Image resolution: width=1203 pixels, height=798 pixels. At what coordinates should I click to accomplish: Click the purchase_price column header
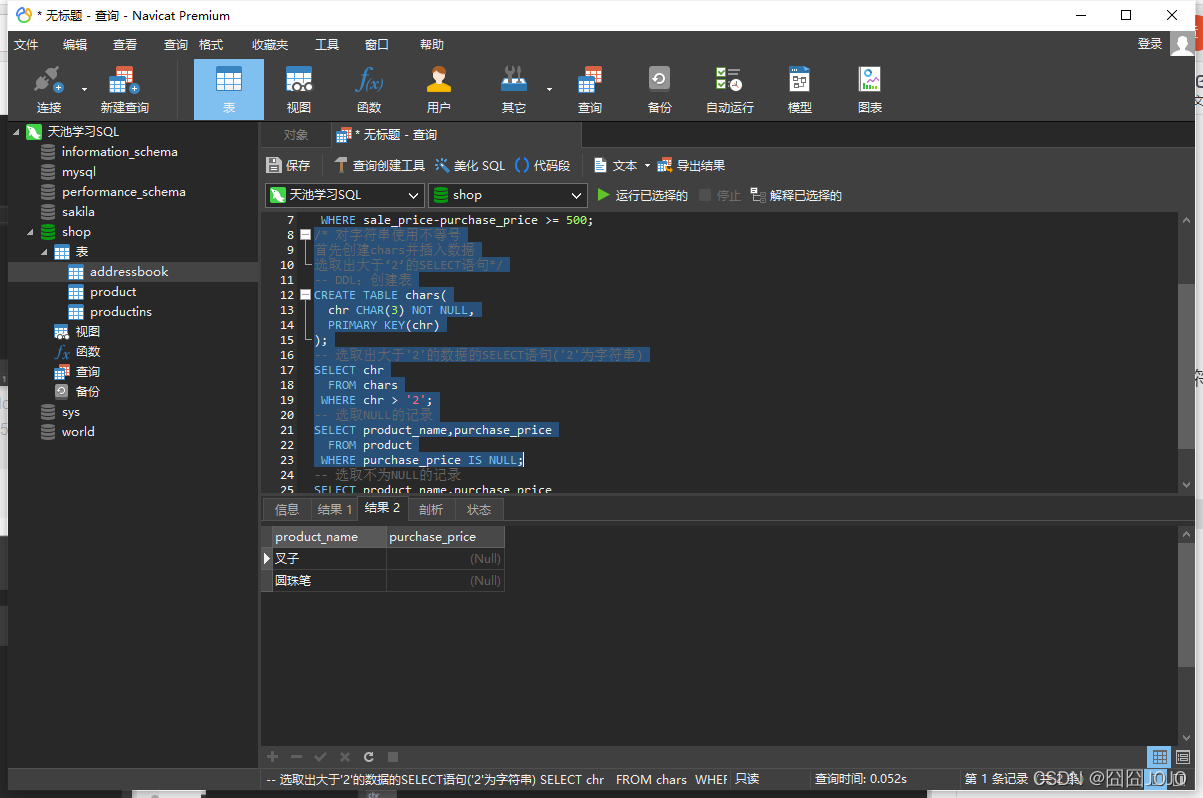[445, 537]
